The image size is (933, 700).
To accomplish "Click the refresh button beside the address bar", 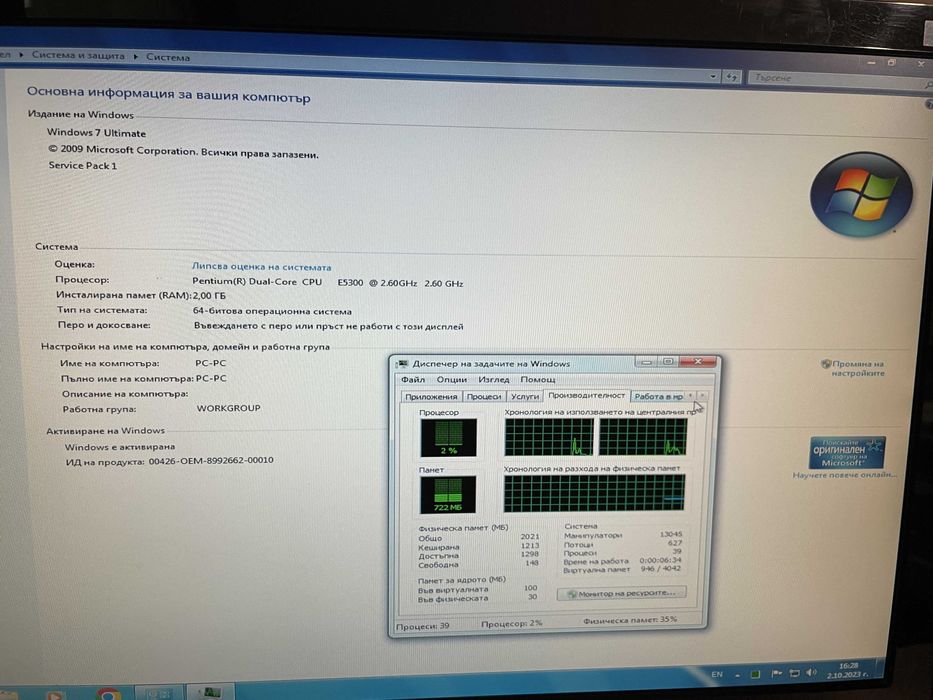I will tap(731, 77).
